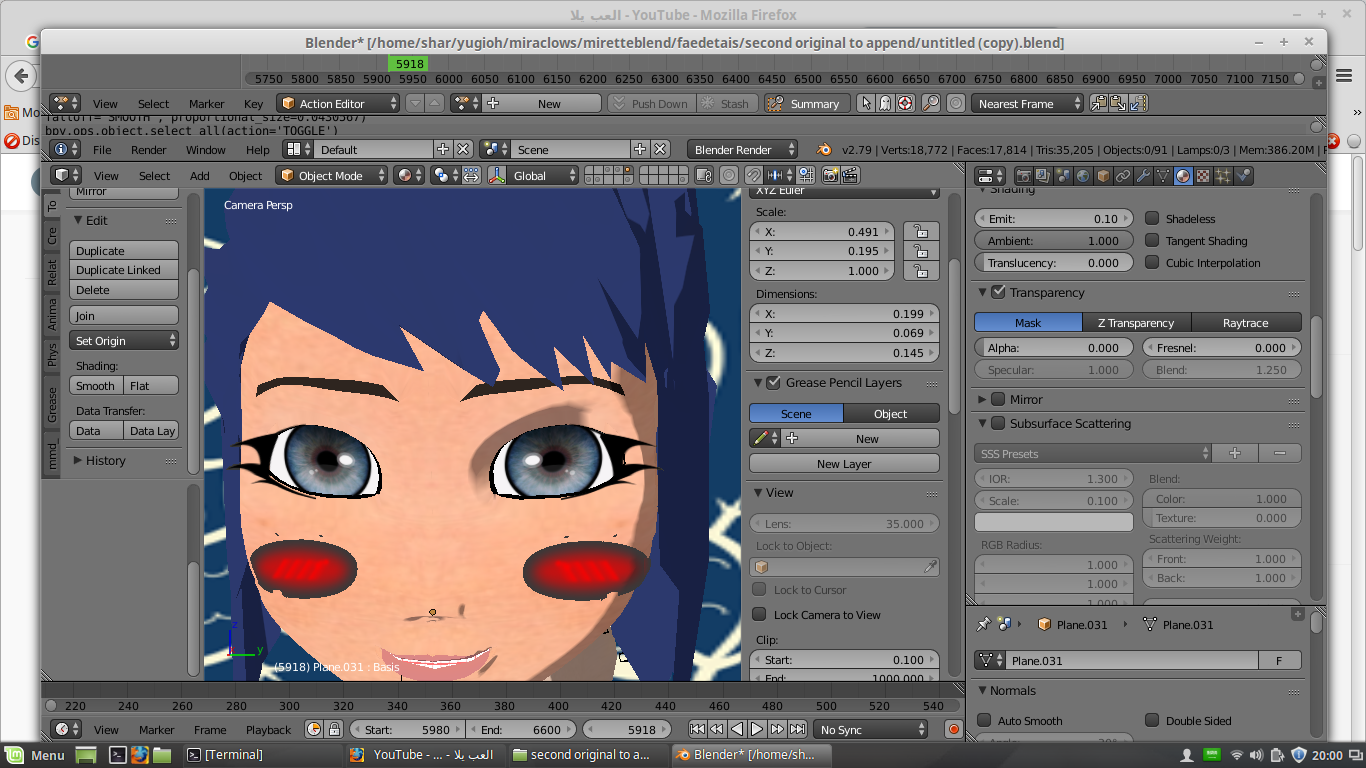This screenshot has width=1366, height=768.
Task: Toggle lock time to other windows padlock
Action: pos(334,730)
